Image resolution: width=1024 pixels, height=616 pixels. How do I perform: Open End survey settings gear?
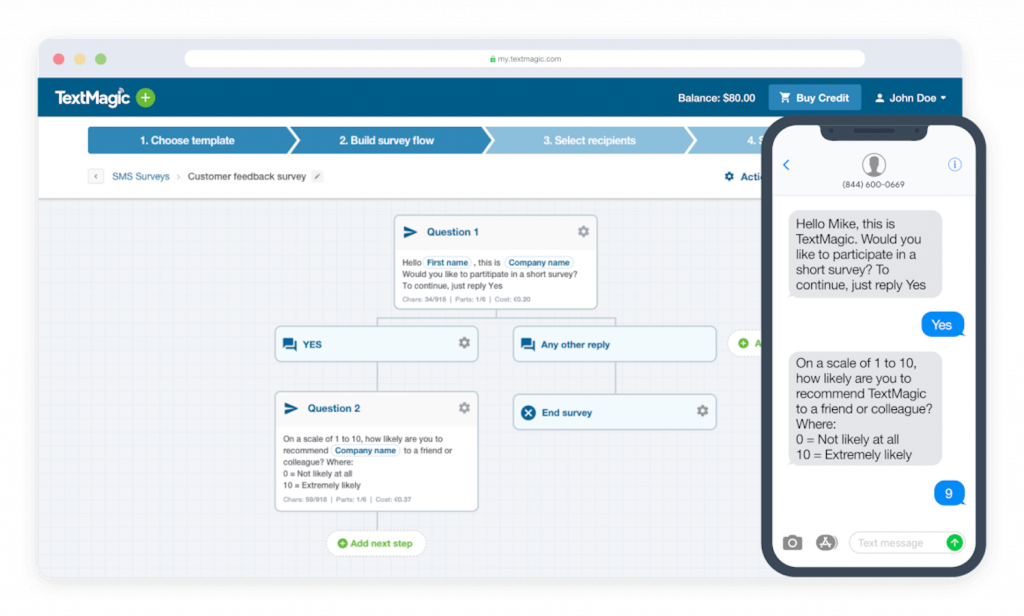point(702,411)
